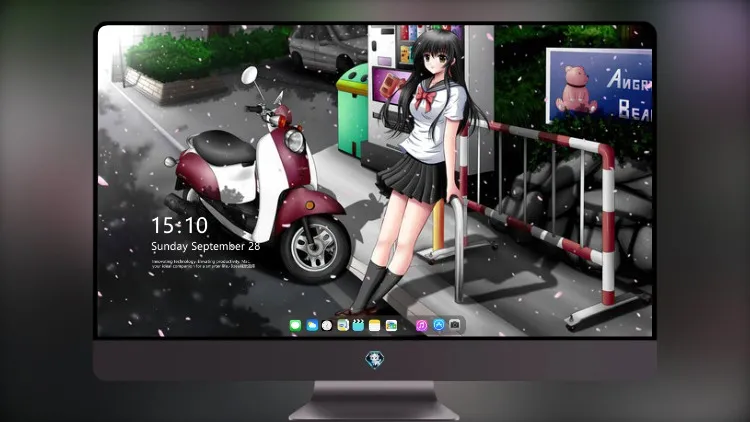This screenshot has width=750, height=422.
Task: Open the Weather app in dock
Action: click(x=312, y=326)
